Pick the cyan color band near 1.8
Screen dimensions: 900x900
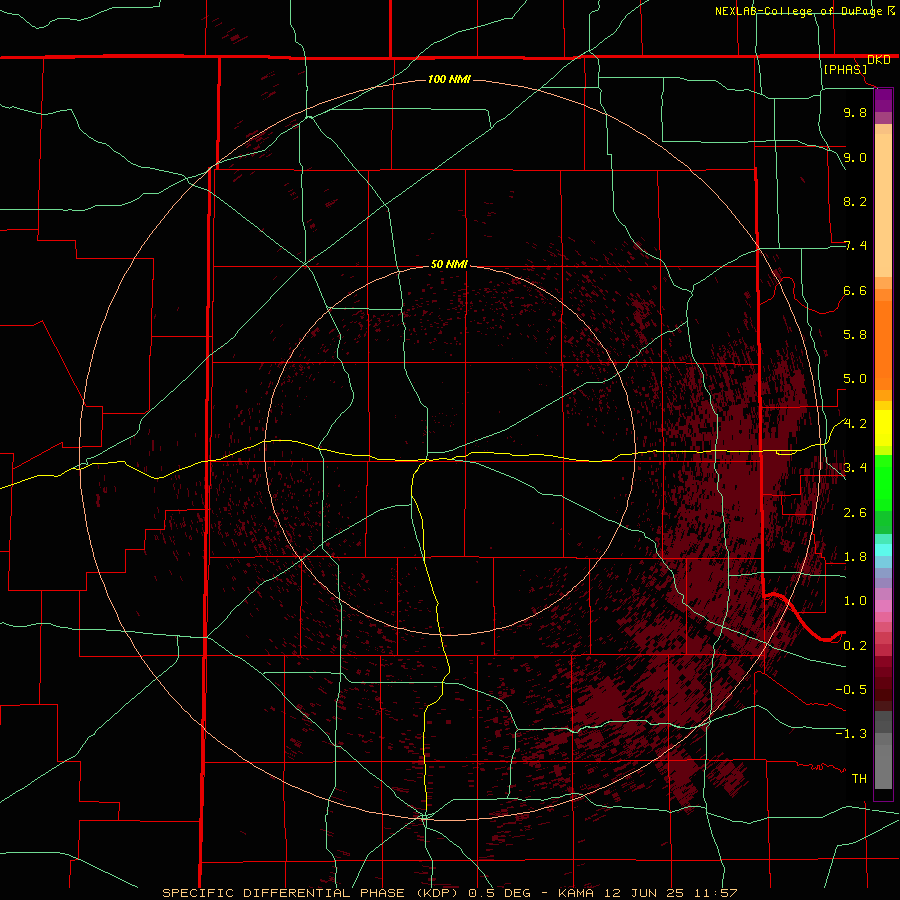pos(883,550)
